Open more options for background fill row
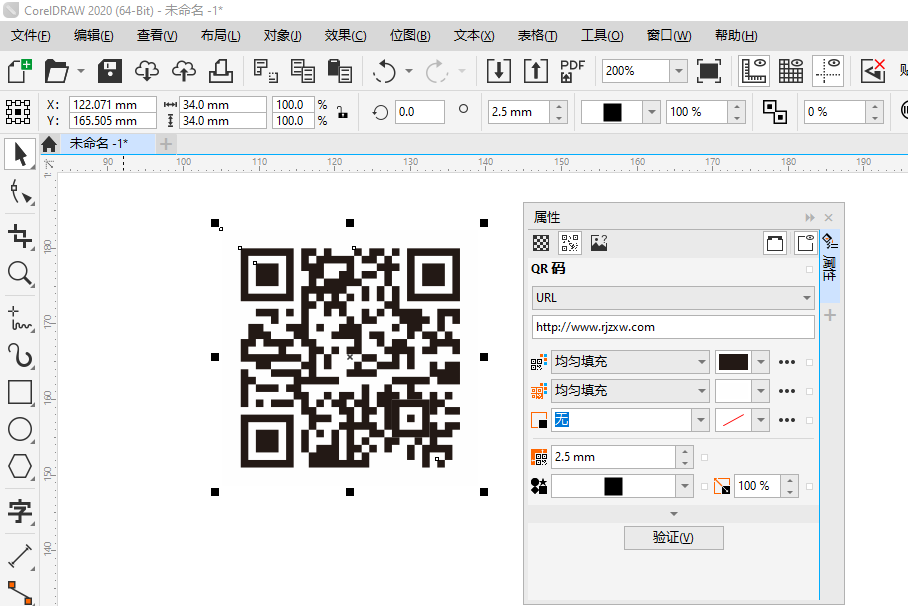908x606 pixels. (x=787, y=391)
